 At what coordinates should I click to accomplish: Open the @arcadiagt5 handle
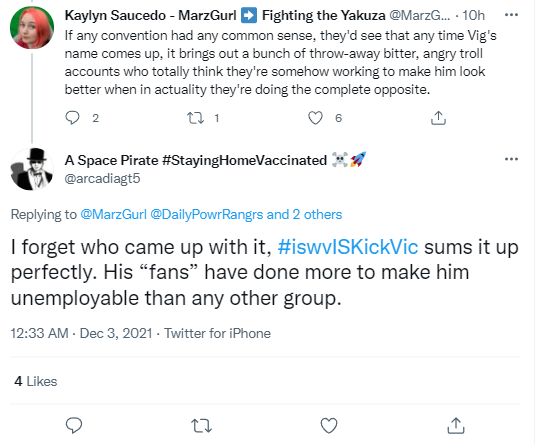pyautogui.click(x=102, y=178)
